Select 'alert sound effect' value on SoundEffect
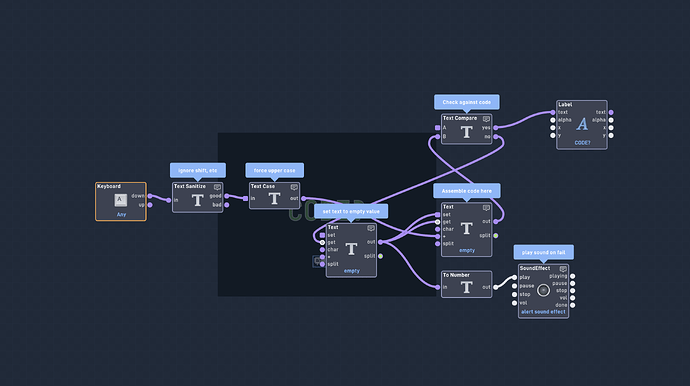 pyautogui.click(x=543, y=312)
